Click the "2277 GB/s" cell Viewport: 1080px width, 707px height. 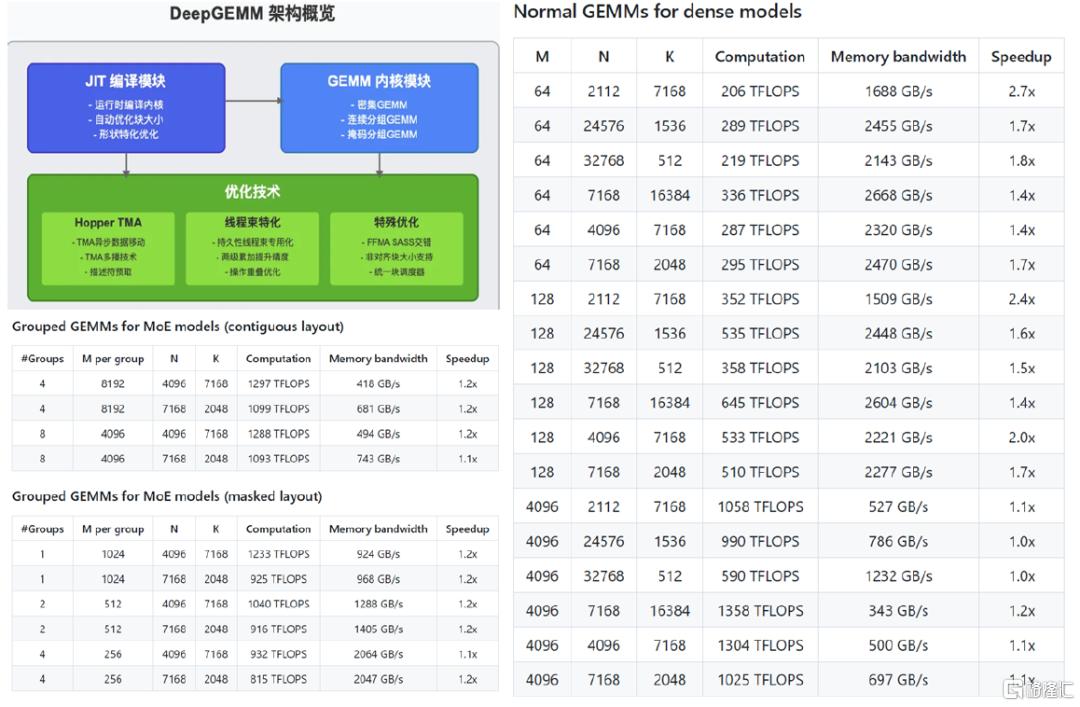coord(898,472)
